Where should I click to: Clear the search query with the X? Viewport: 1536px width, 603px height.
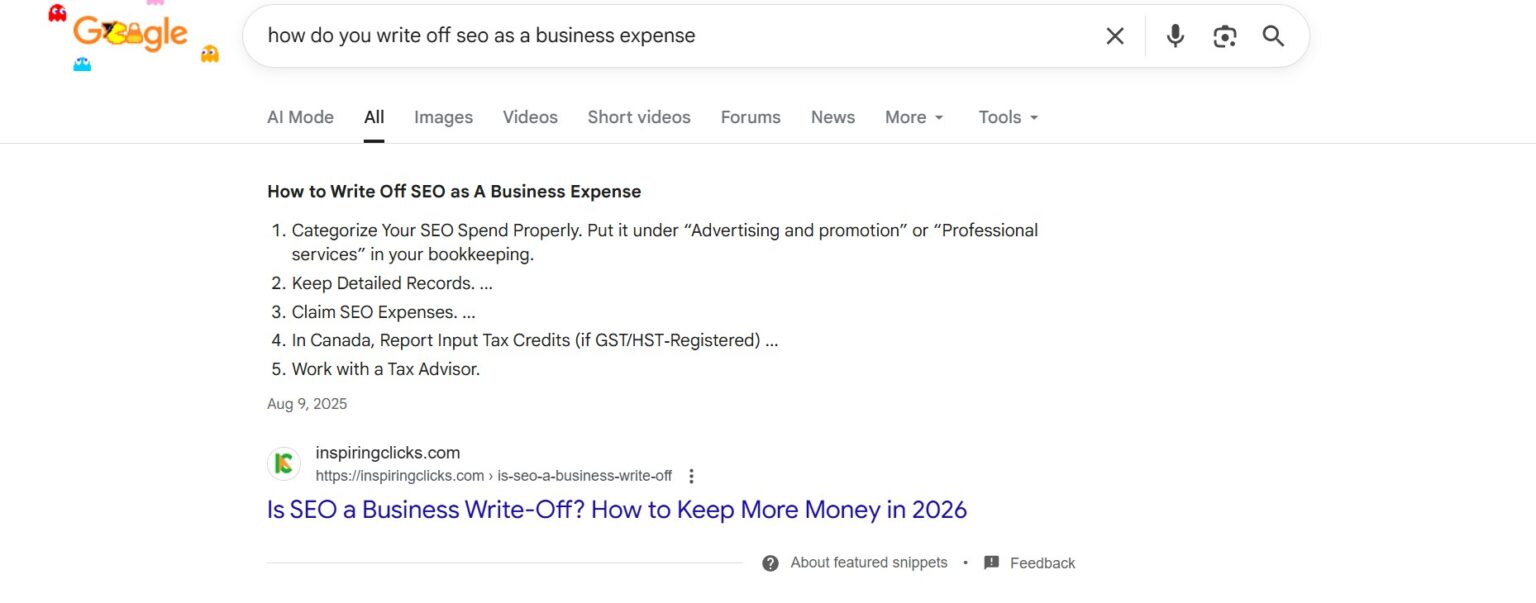click(1114, 35)
